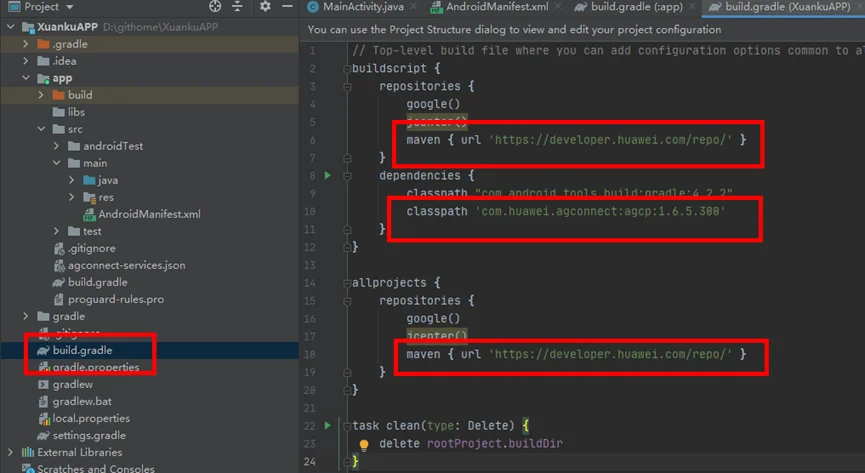Expand the gradle folder in project root
The height and width of the screenshot is (473, 865).
pyautogui.click(x=25, y=316)
